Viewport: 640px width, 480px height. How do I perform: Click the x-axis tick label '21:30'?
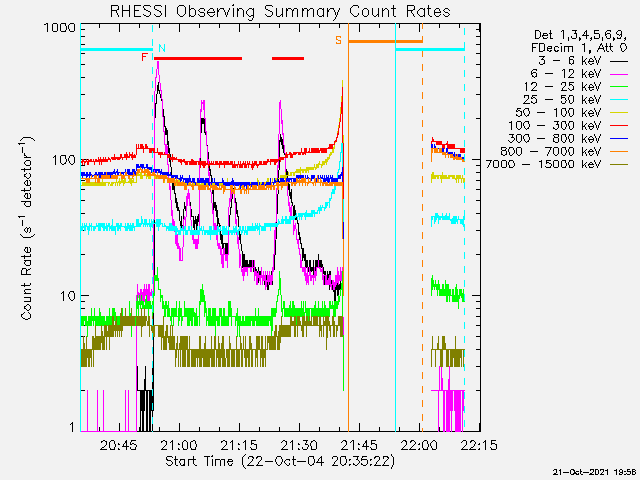tap(300, 444)
